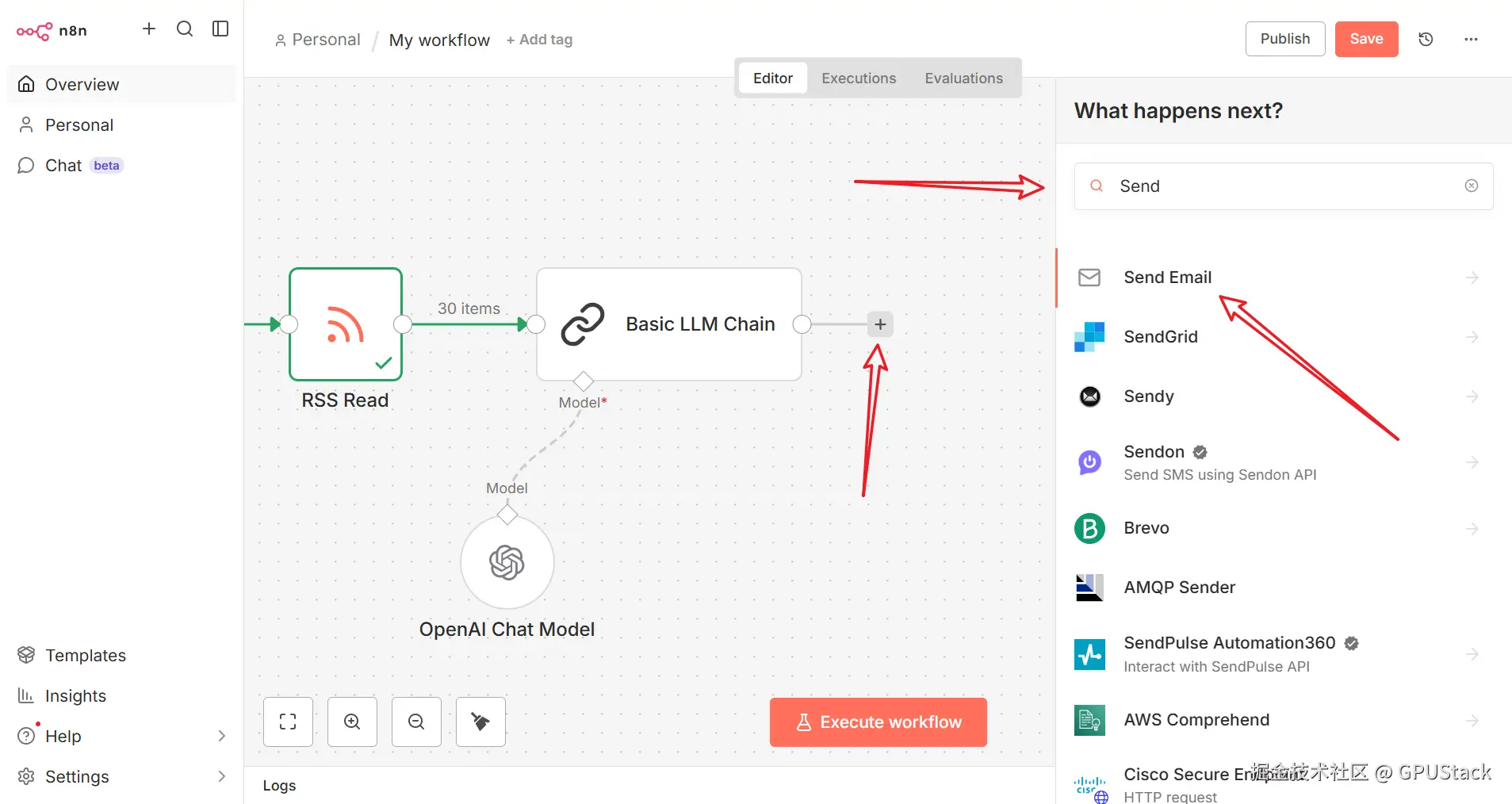This screenshot has height=804, width=1512.
Task: Expand Brevo row arrow
Action: [1472, 528]
